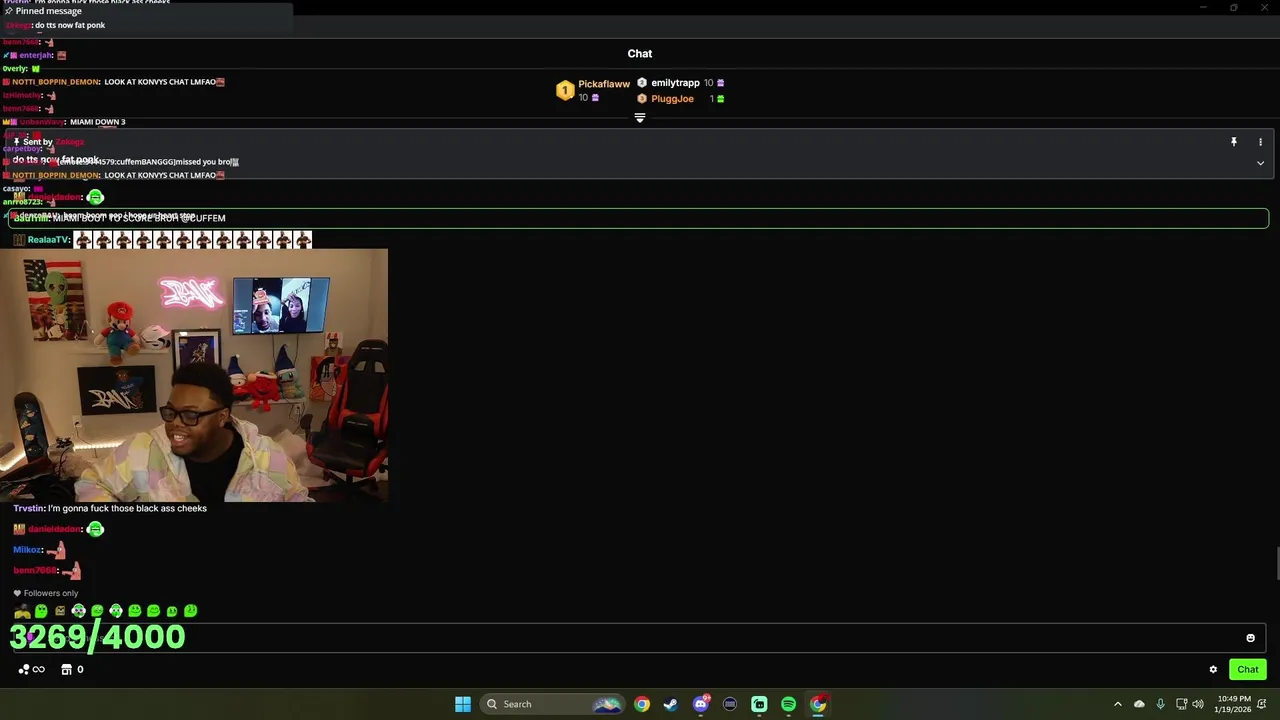The width and height of the screenshot is (1280, 720).
Task: Click the OneDrive cloud tray icon
Action: (x=1139, y=704)
